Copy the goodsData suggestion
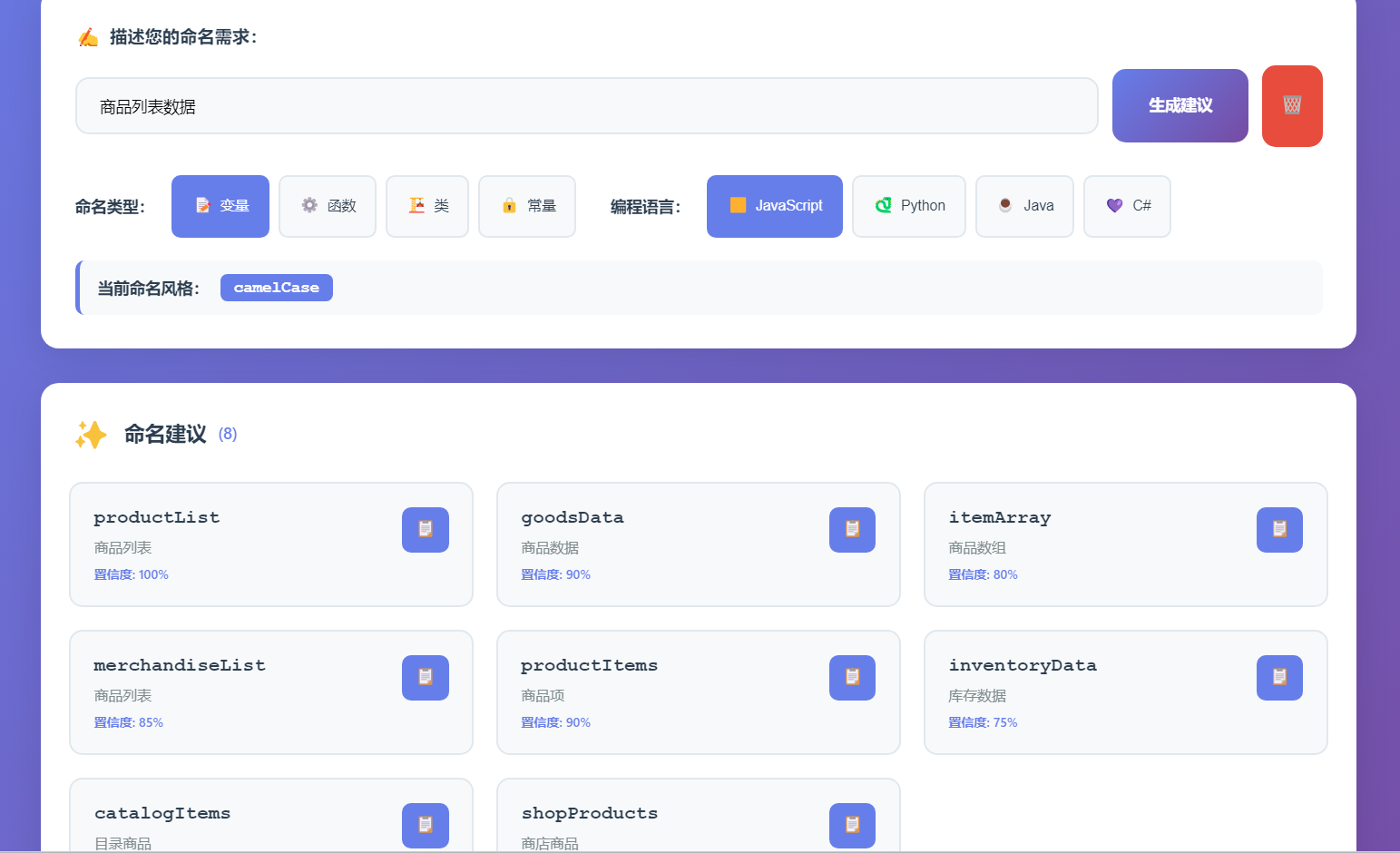Screen dimensions: 1400x853 pos(852,530)
